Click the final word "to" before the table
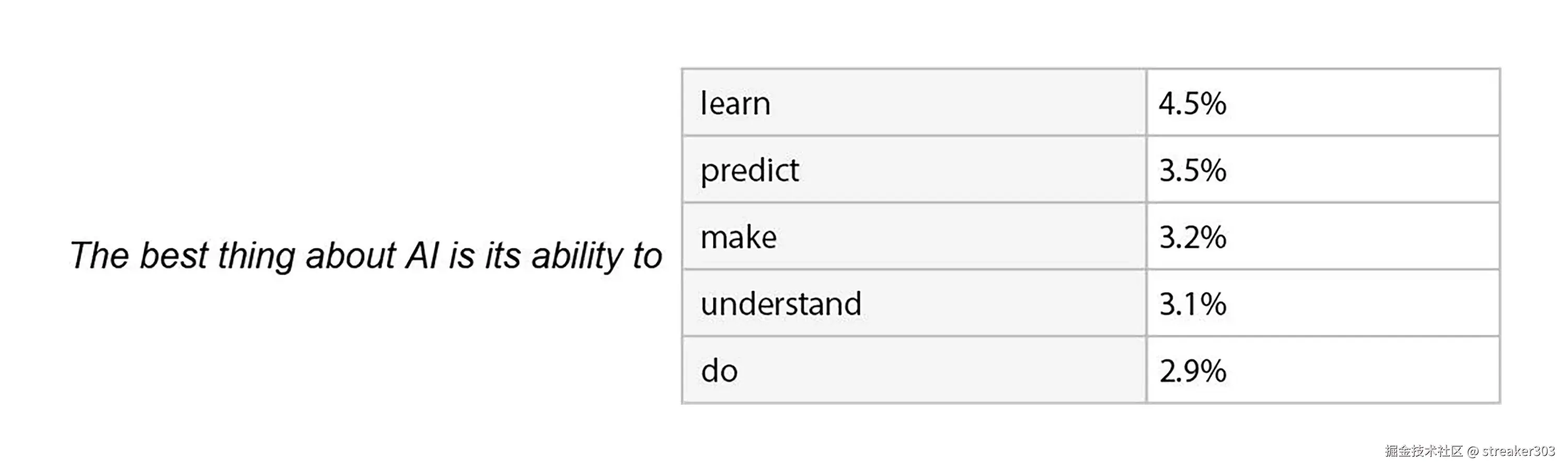 [x=647, y=255]
